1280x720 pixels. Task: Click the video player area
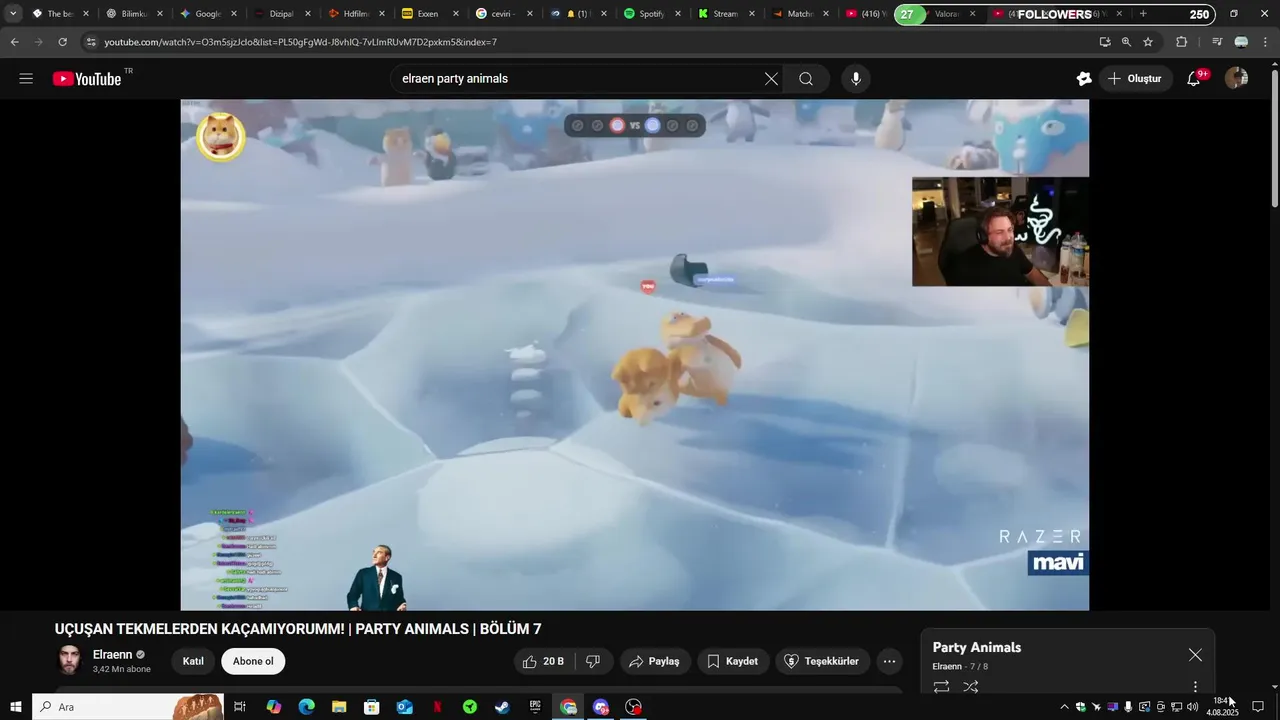[x=634, y=355]
